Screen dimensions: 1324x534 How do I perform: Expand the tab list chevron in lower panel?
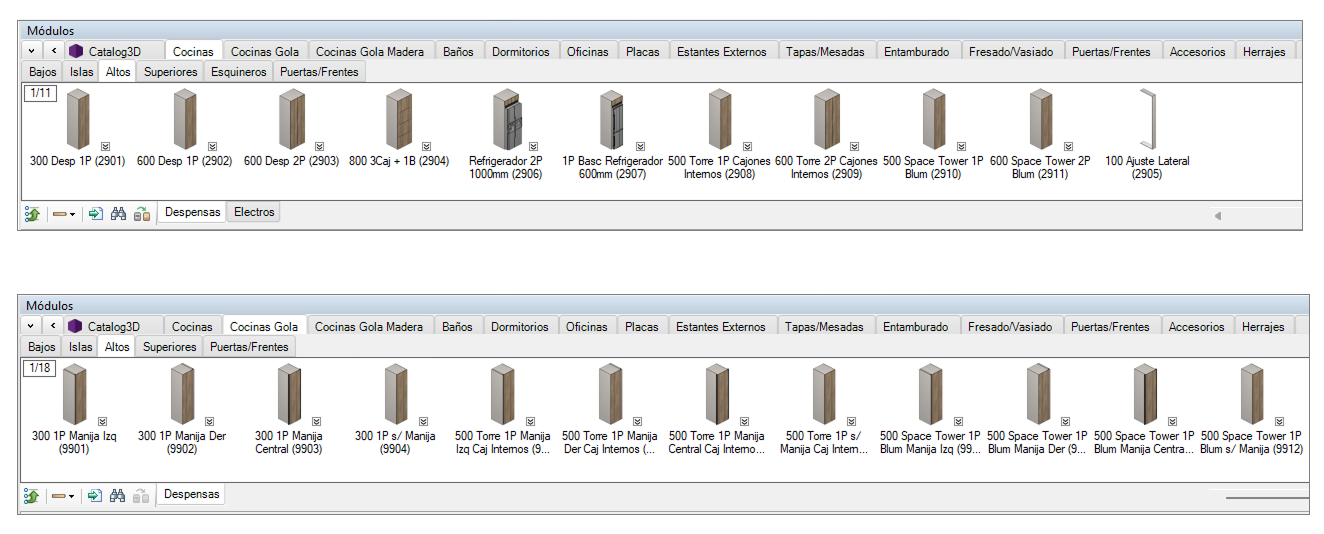(31, 327)
